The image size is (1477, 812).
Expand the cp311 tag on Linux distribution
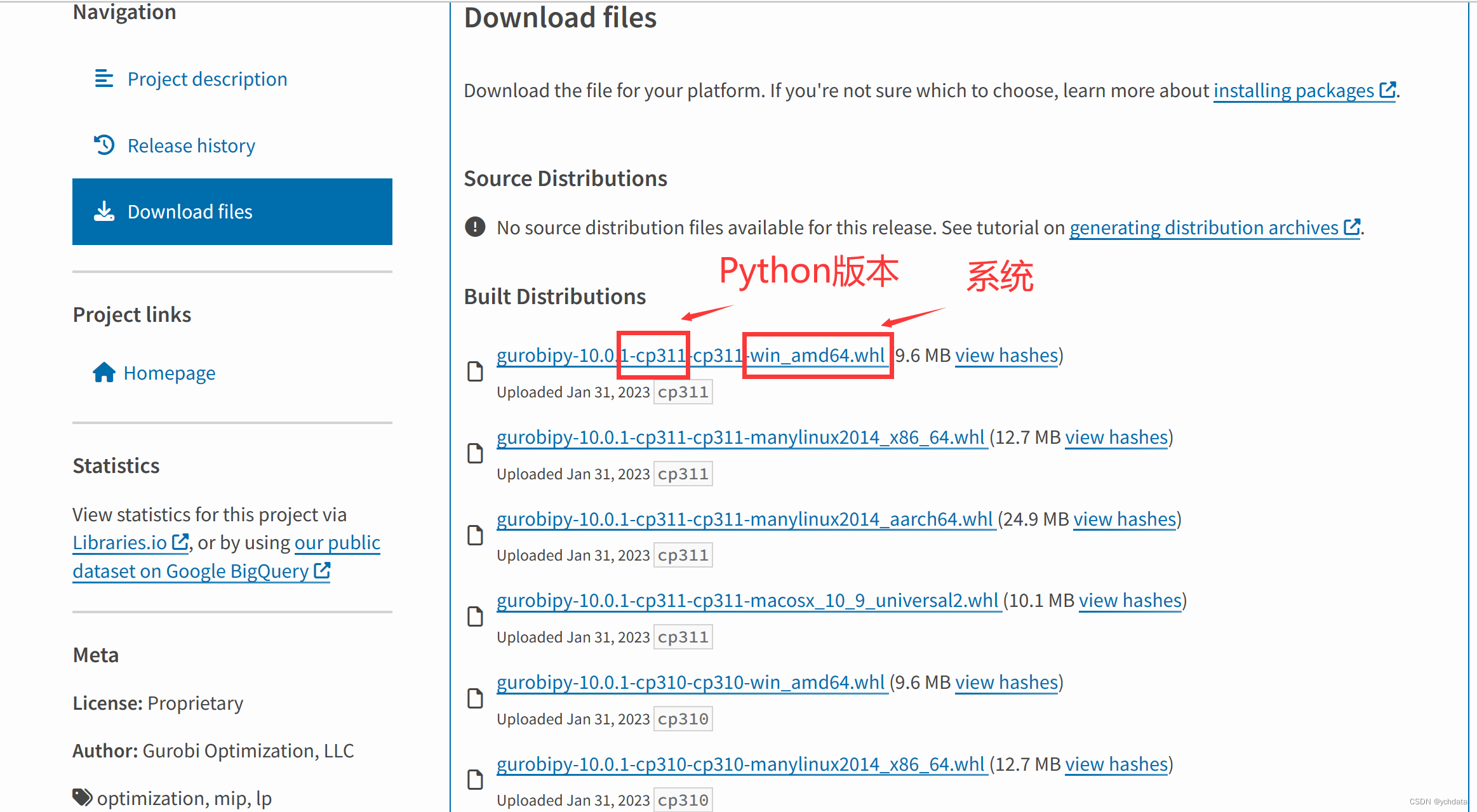pos(684,472)
